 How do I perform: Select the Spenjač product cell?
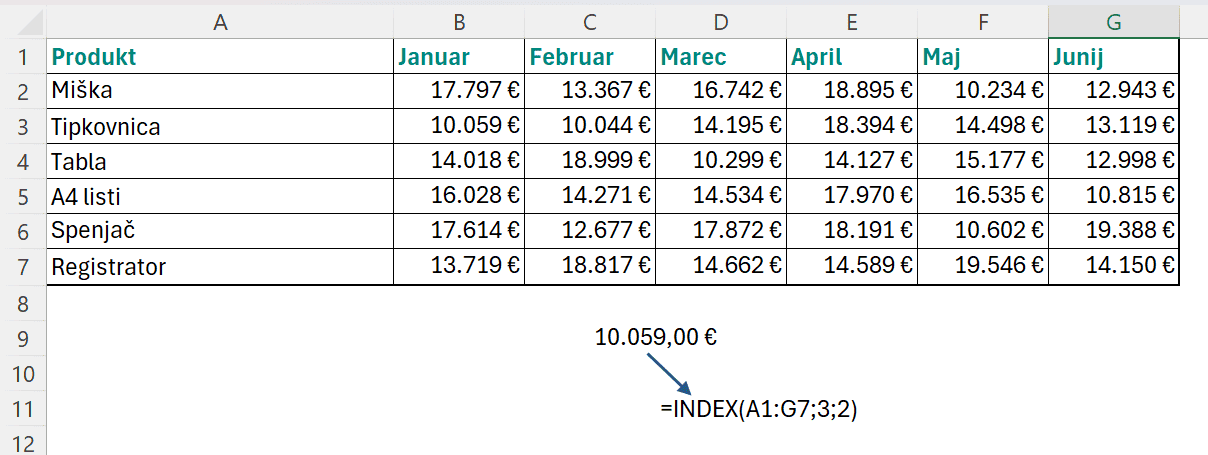pyautogui.click(x=220, y=232)
